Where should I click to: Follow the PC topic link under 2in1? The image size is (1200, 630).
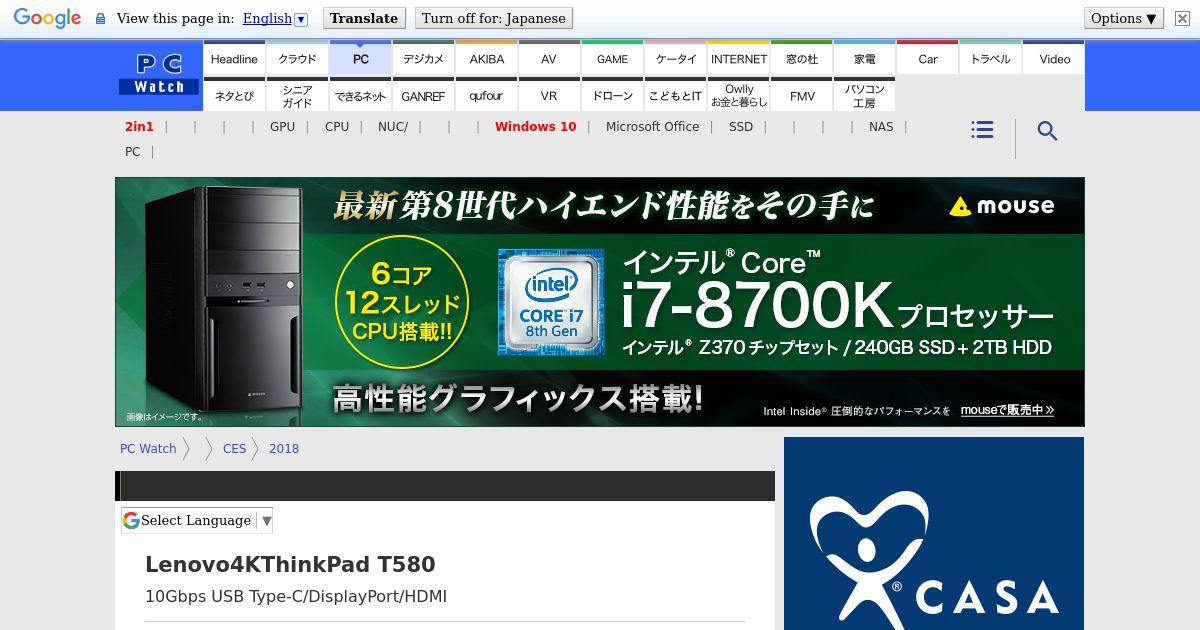(x=132, y=151)
